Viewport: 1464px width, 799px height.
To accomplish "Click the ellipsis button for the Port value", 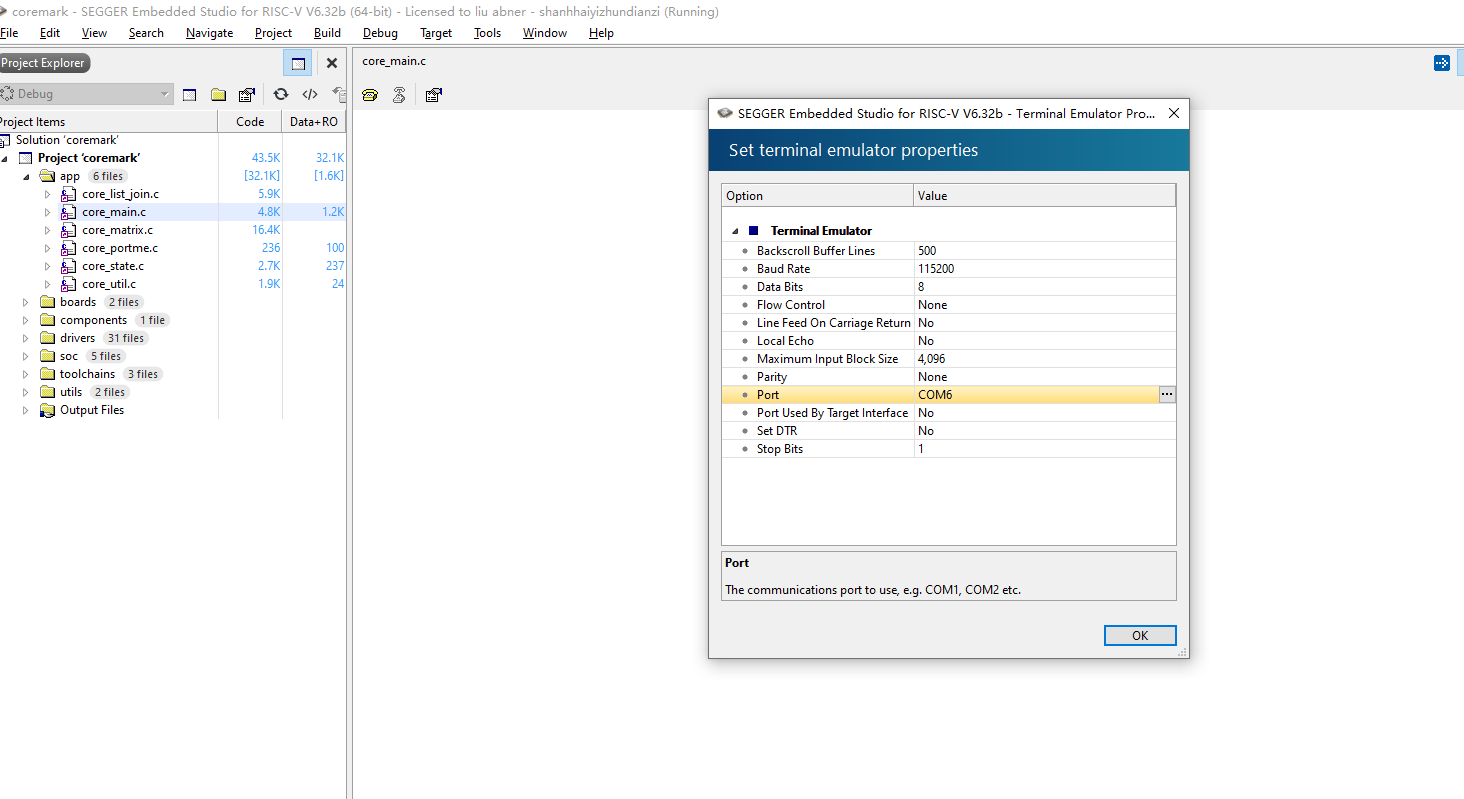I will pos(1167,395).
